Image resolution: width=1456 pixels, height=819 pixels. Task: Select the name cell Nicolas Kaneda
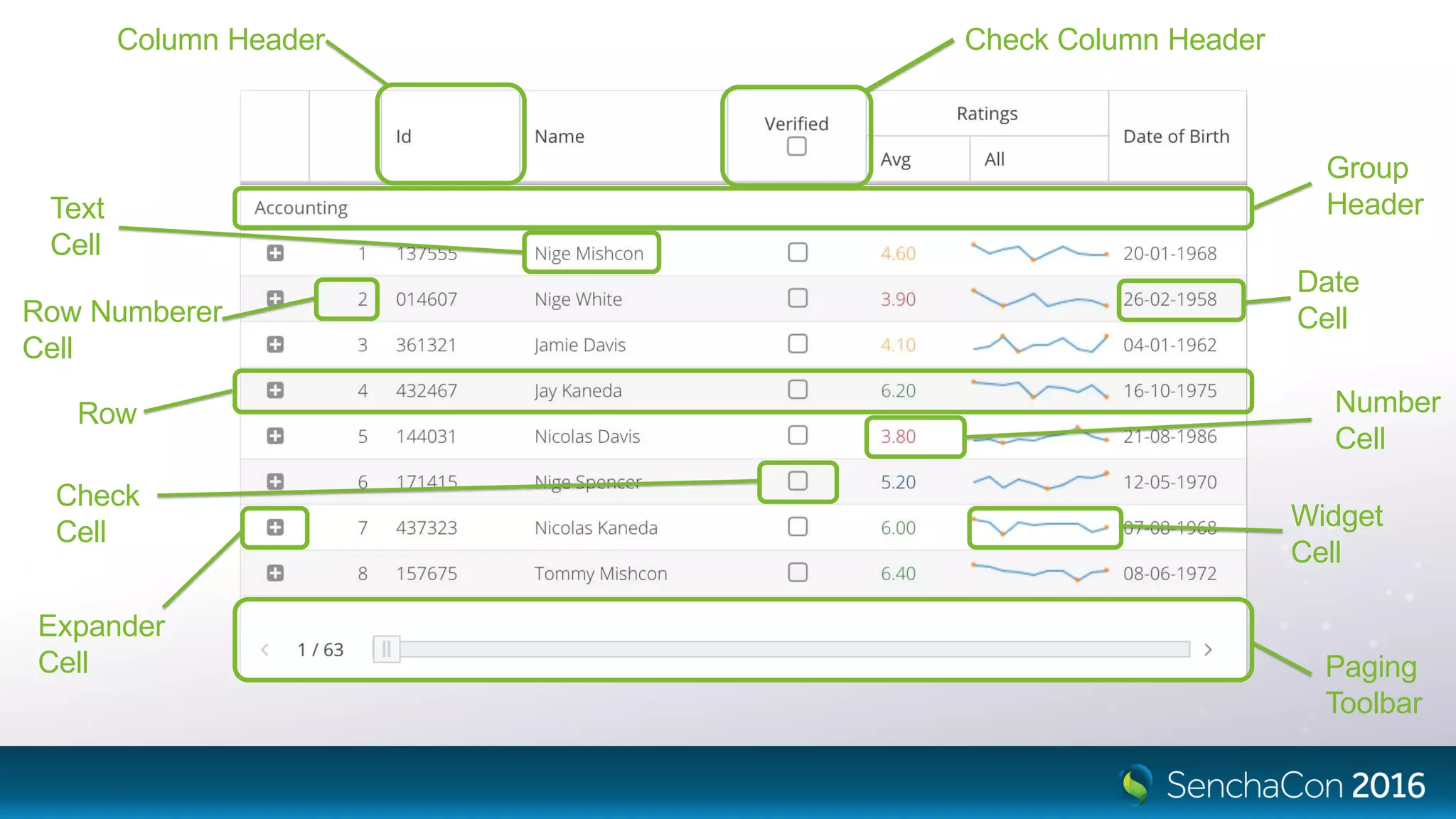coord(596,528)
